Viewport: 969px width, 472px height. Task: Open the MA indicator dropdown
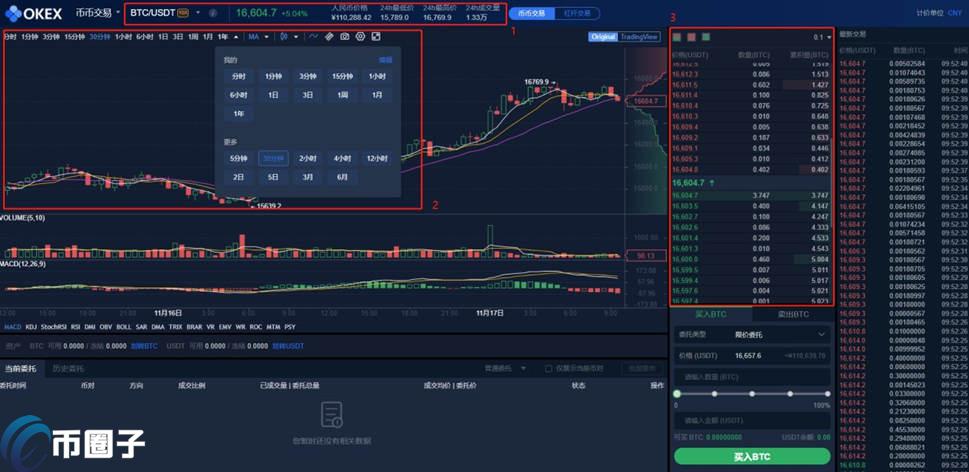coord(258,36)
